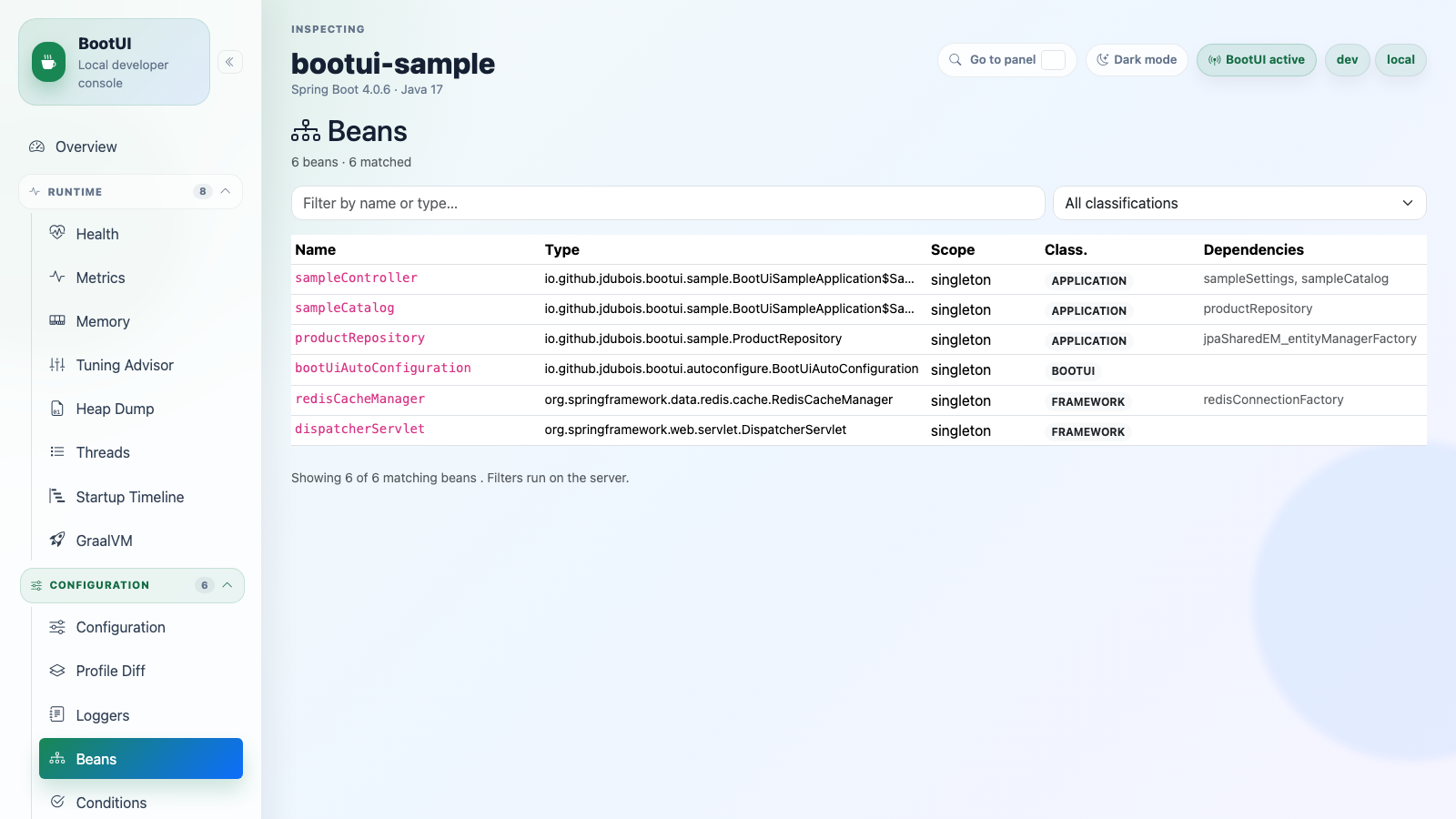This screenshot has height=819, width=1456.
Task: Click the GraalVM rocket icon
Action: tap(57, 540)
